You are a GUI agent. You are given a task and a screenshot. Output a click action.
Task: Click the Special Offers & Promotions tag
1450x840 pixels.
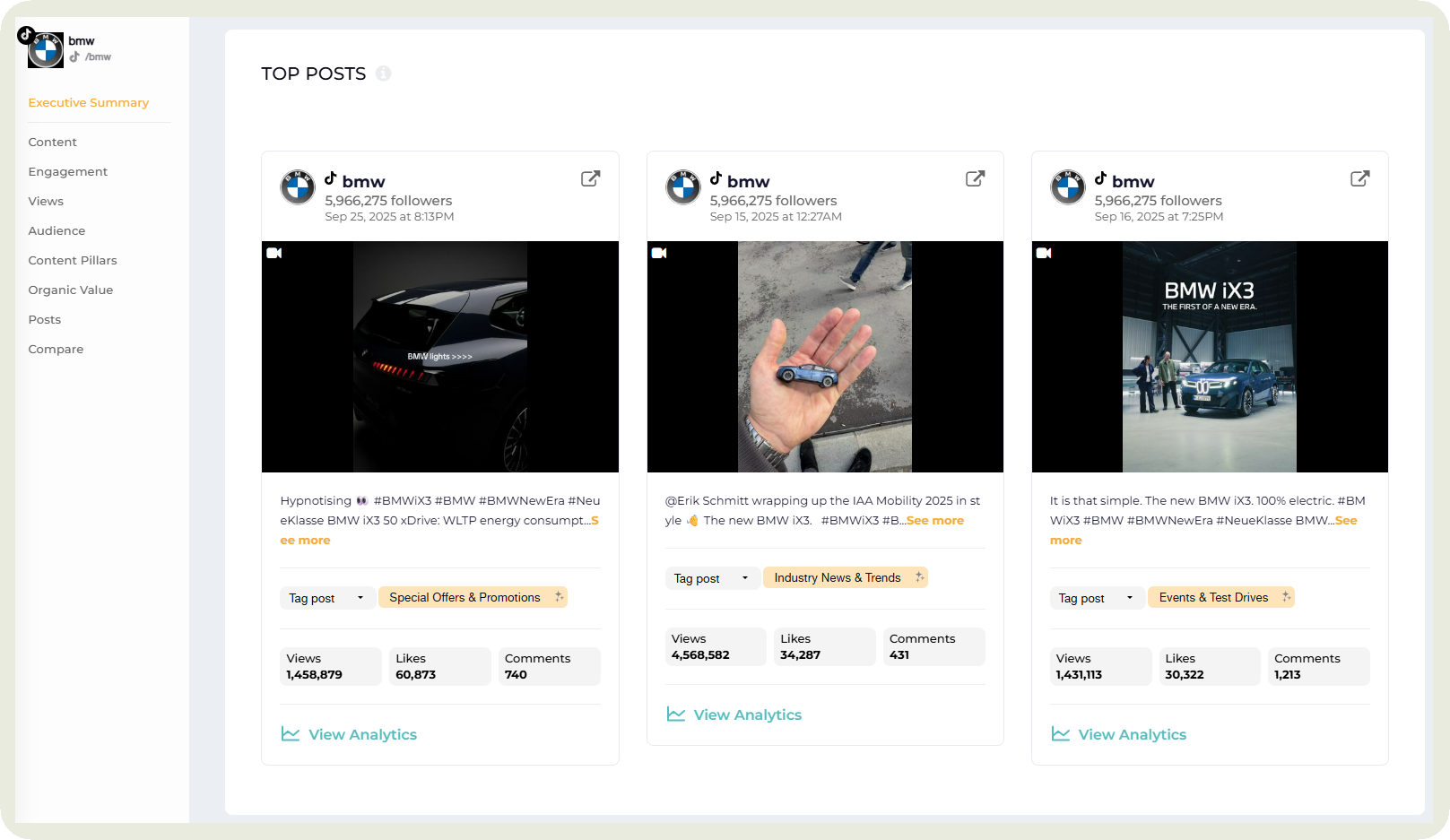465,597
